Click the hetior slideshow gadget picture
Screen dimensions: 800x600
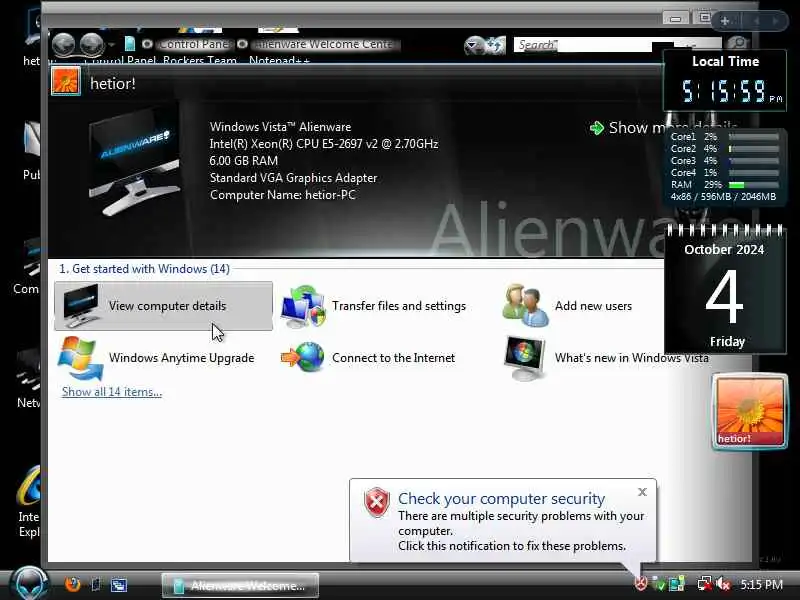click(750, 411)
